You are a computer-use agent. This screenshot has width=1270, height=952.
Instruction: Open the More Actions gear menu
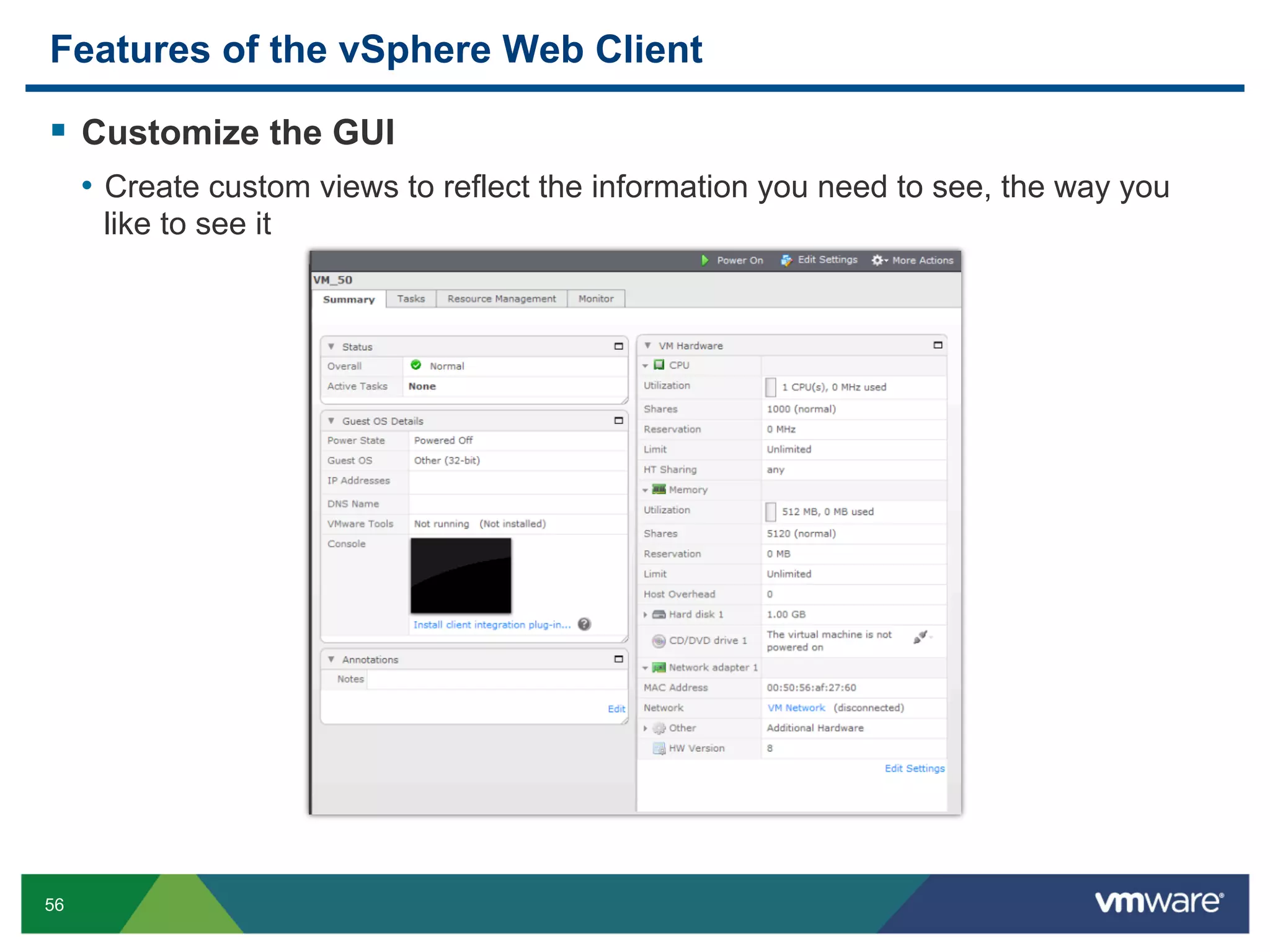point(879,260)
